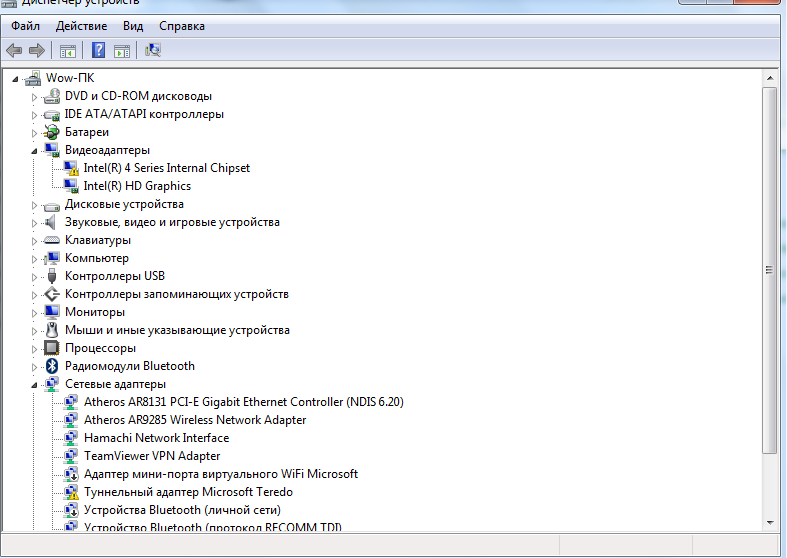
Task: Click the IDE ATA/ATAPI контроллеры icon
Action: pos(52,114)
